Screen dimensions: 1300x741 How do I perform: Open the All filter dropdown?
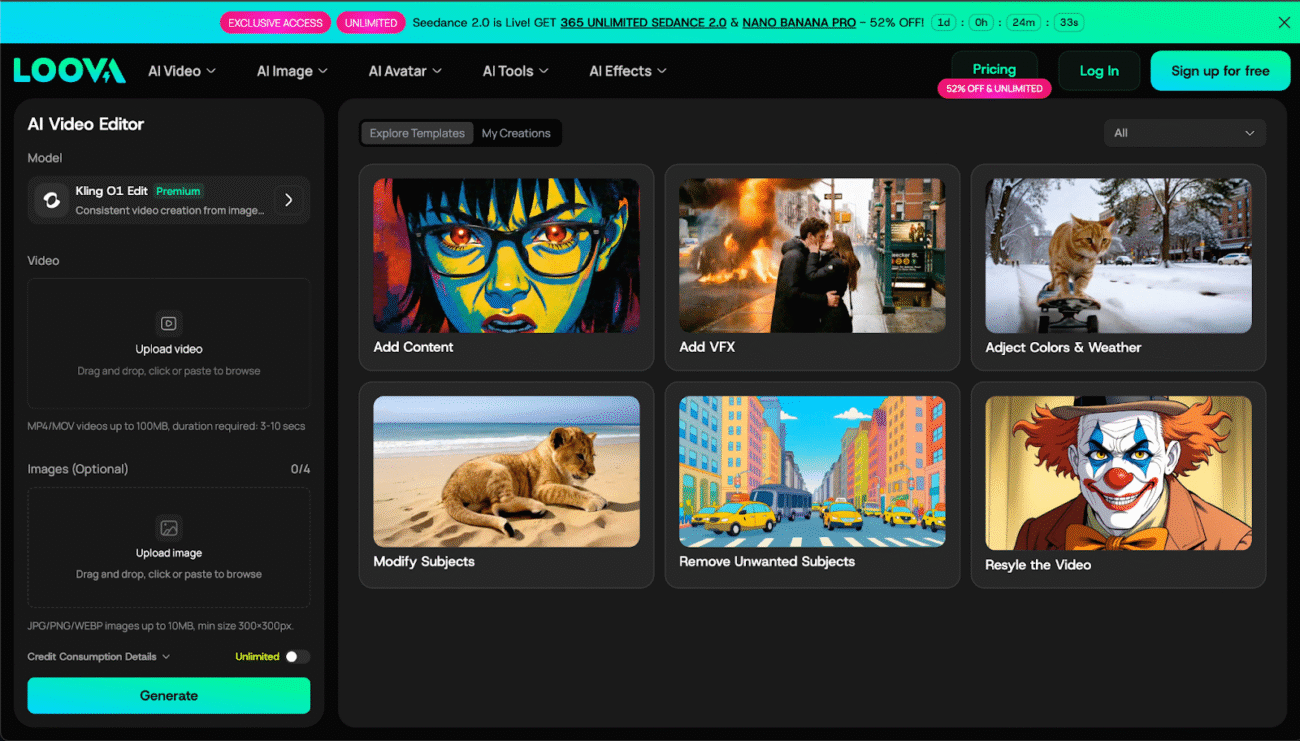[1184, 133]
